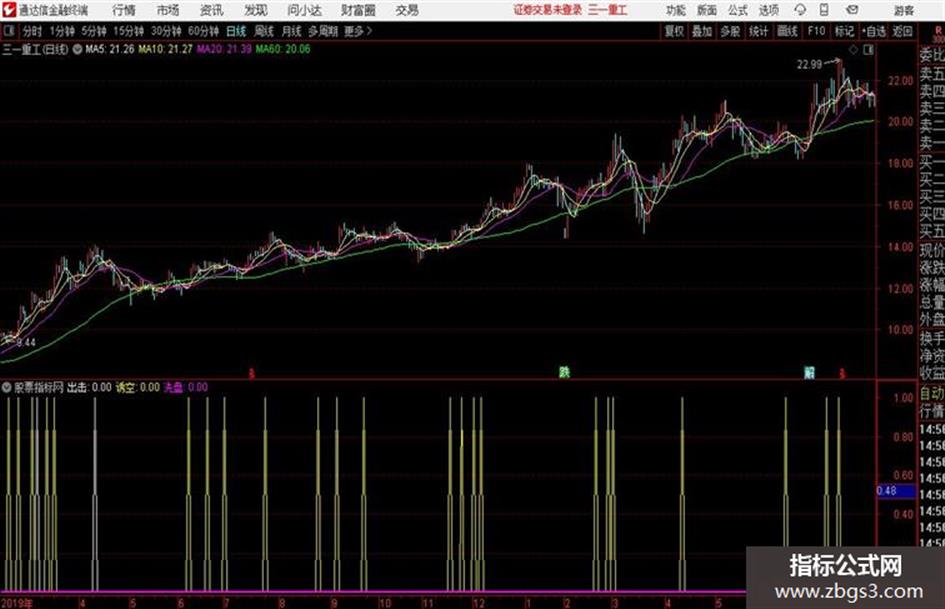The image size is (945, 609).
Task: Select the 日线 daily period
Action: point(236,31)
